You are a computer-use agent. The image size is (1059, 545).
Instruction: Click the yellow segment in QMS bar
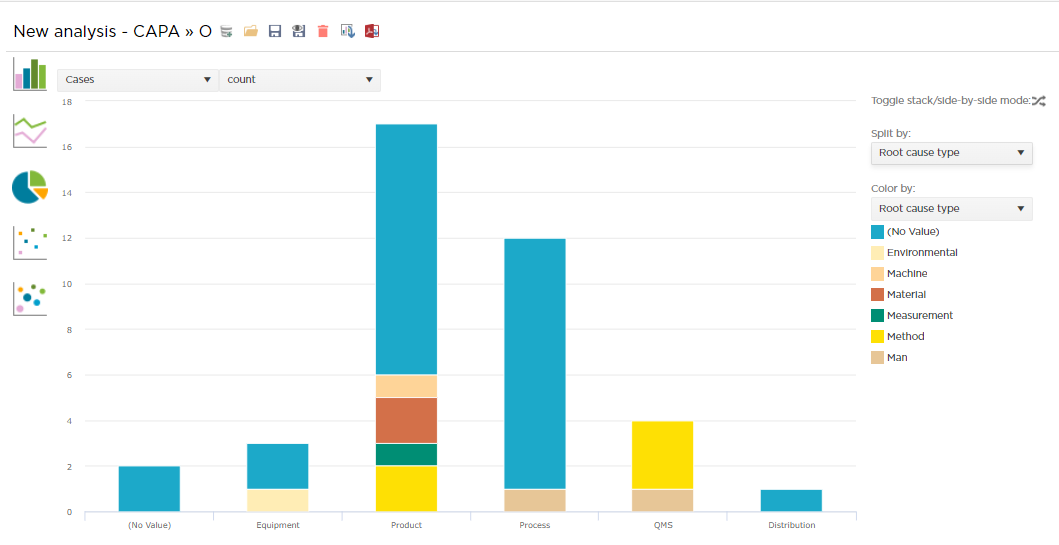tap(662, 455)
